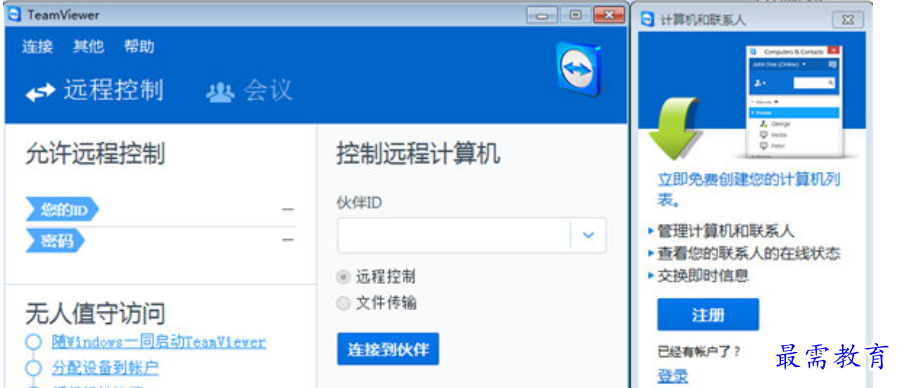The image size is (897, 388).
Task: Open the 连接 menu
Action: coord(37,47)
